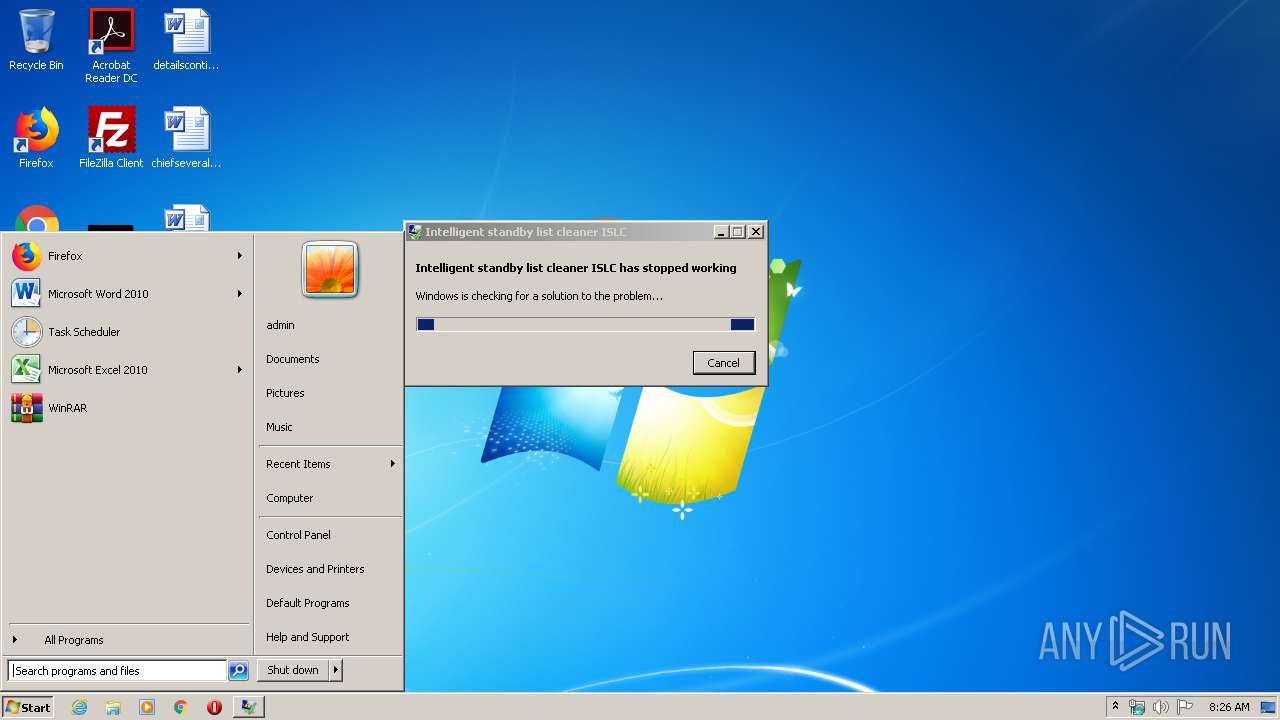Screen dimensions: 1280x720
Task: Open Acrobat Reader DC desktop shortcut
Action: (111, 46)
